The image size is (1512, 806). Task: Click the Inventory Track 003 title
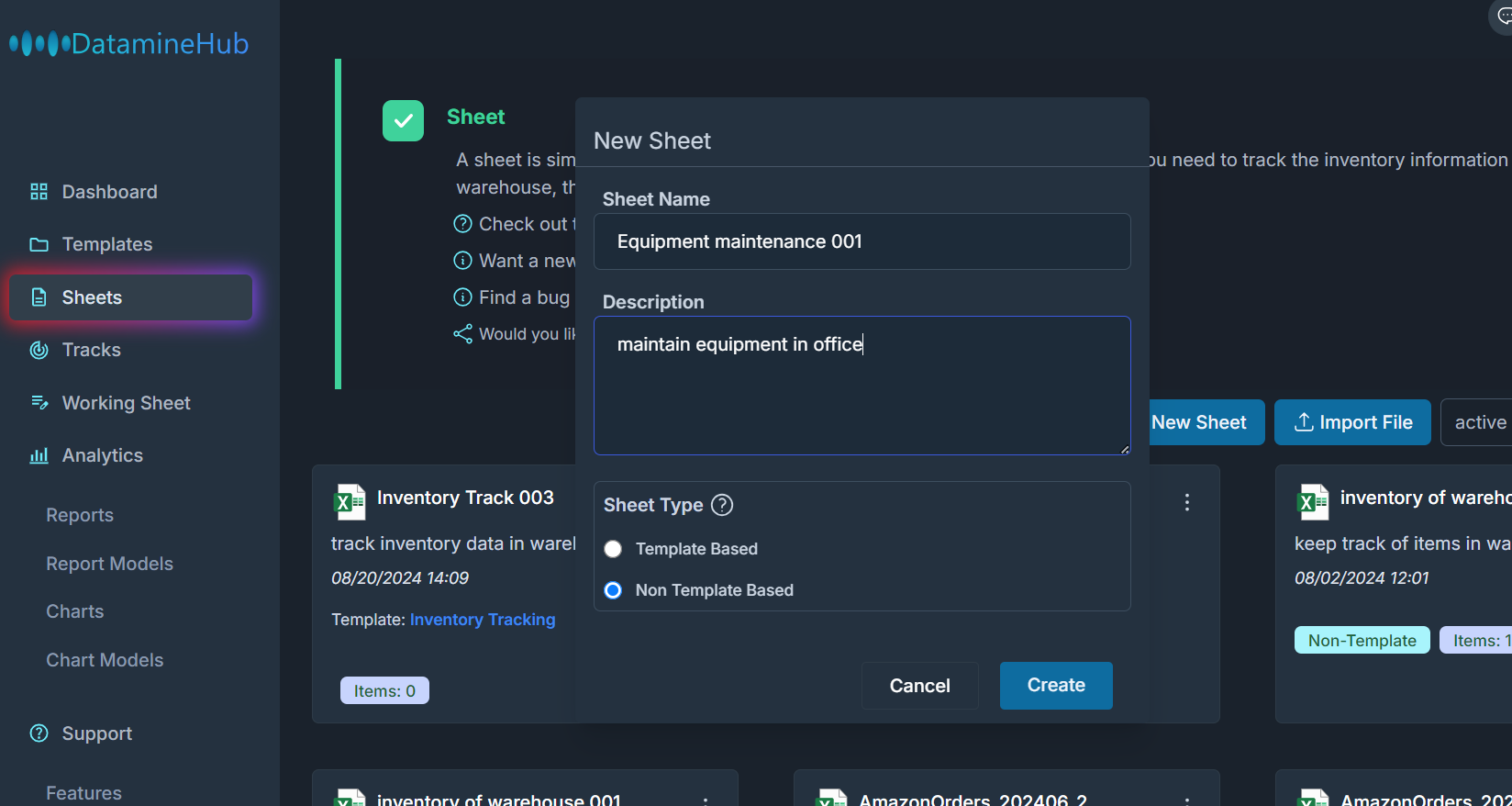465,498
